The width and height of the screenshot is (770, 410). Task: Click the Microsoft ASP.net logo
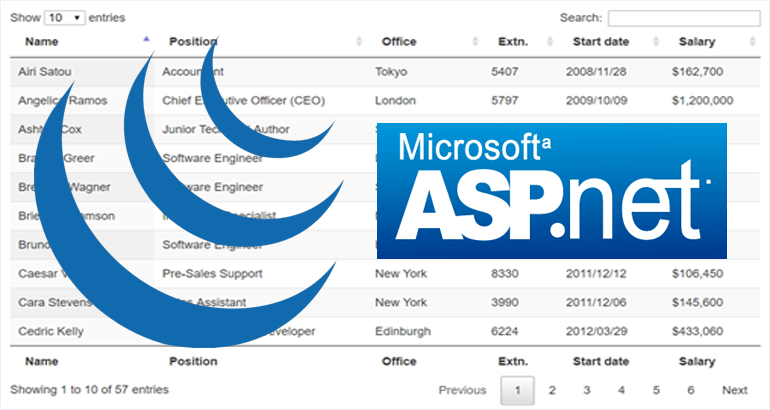pyautogui.click(x=551, y=191)
